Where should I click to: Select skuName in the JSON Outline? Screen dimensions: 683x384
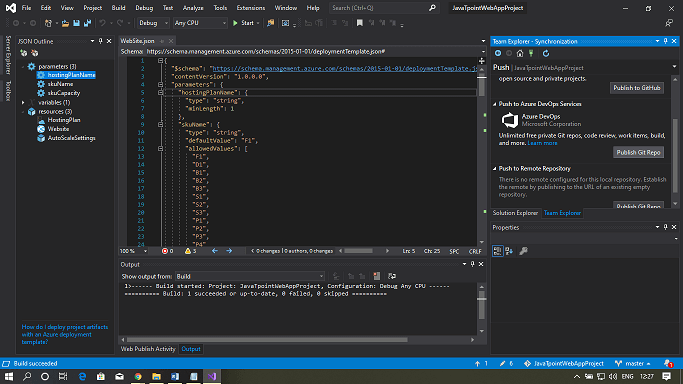click(x=60, y=84)
